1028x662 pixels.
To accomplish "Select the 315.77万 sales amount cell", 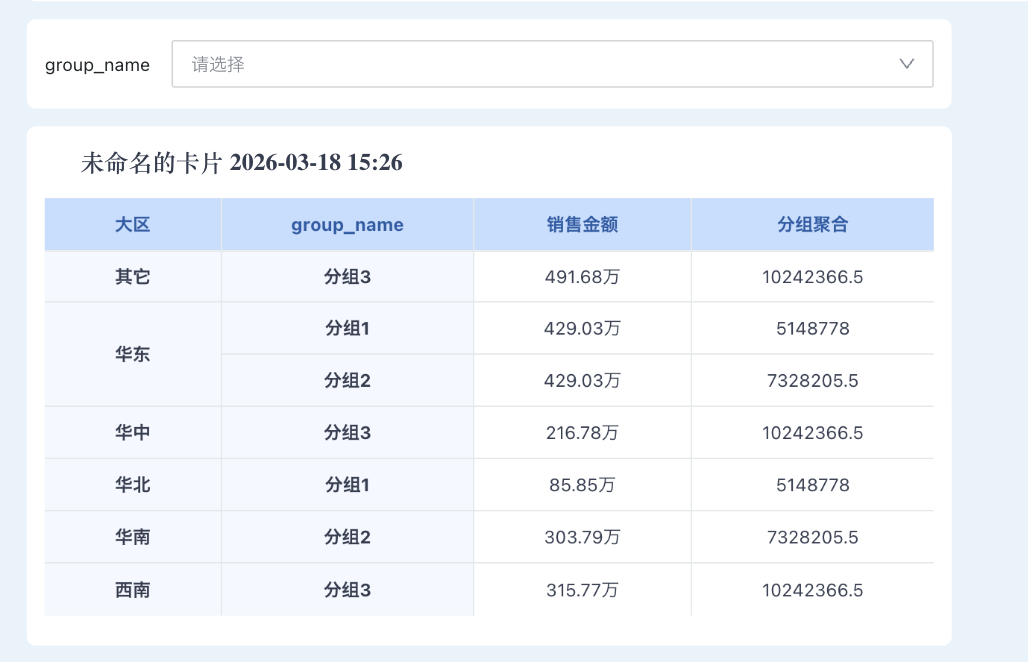I will pos(582,590).
